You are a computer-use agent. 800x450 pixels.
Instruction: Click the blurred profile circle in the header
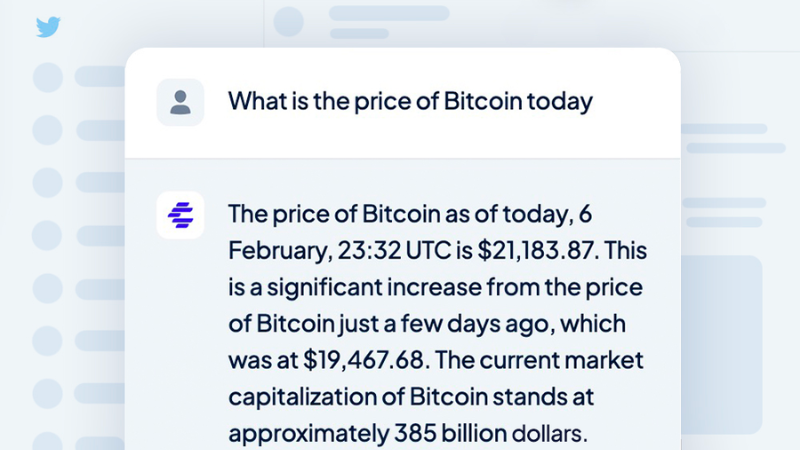point(288,22)
